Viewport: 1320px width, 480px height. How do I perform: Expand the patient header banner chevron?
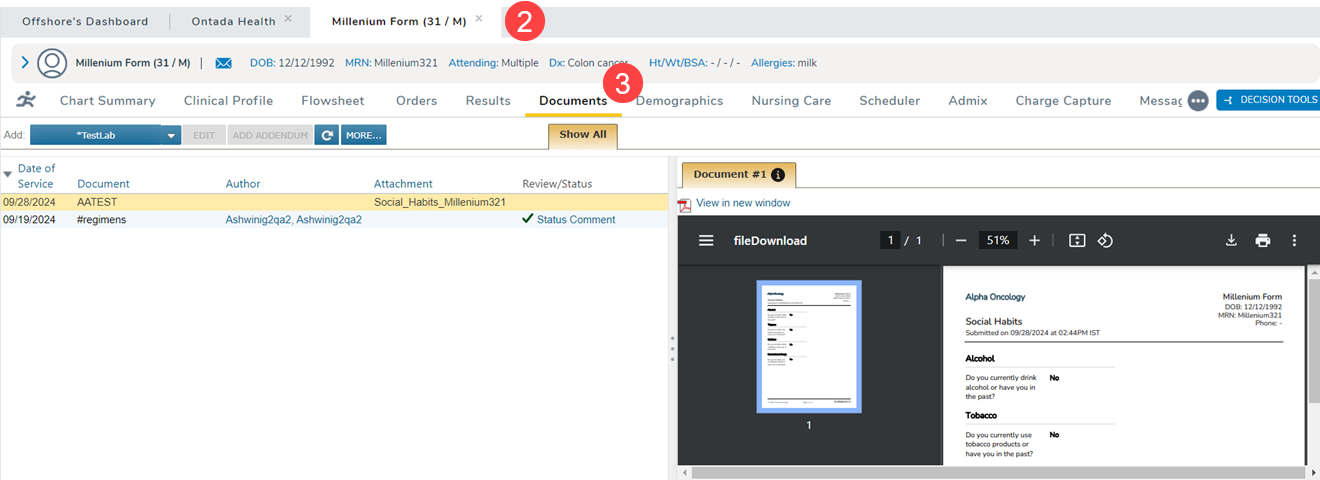[25, 63]
